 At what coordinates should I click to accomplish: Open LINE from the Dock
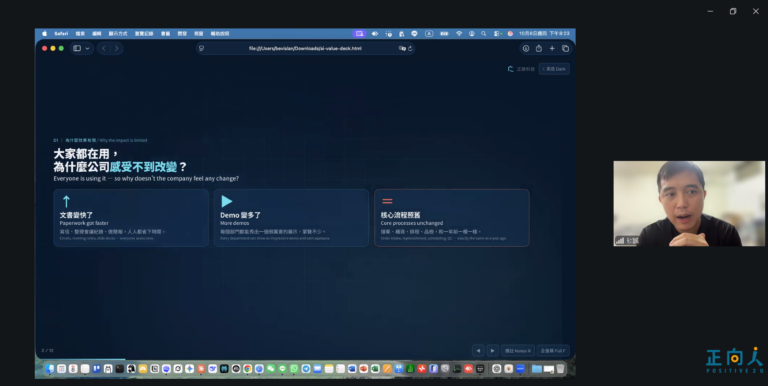pos(283,368)
